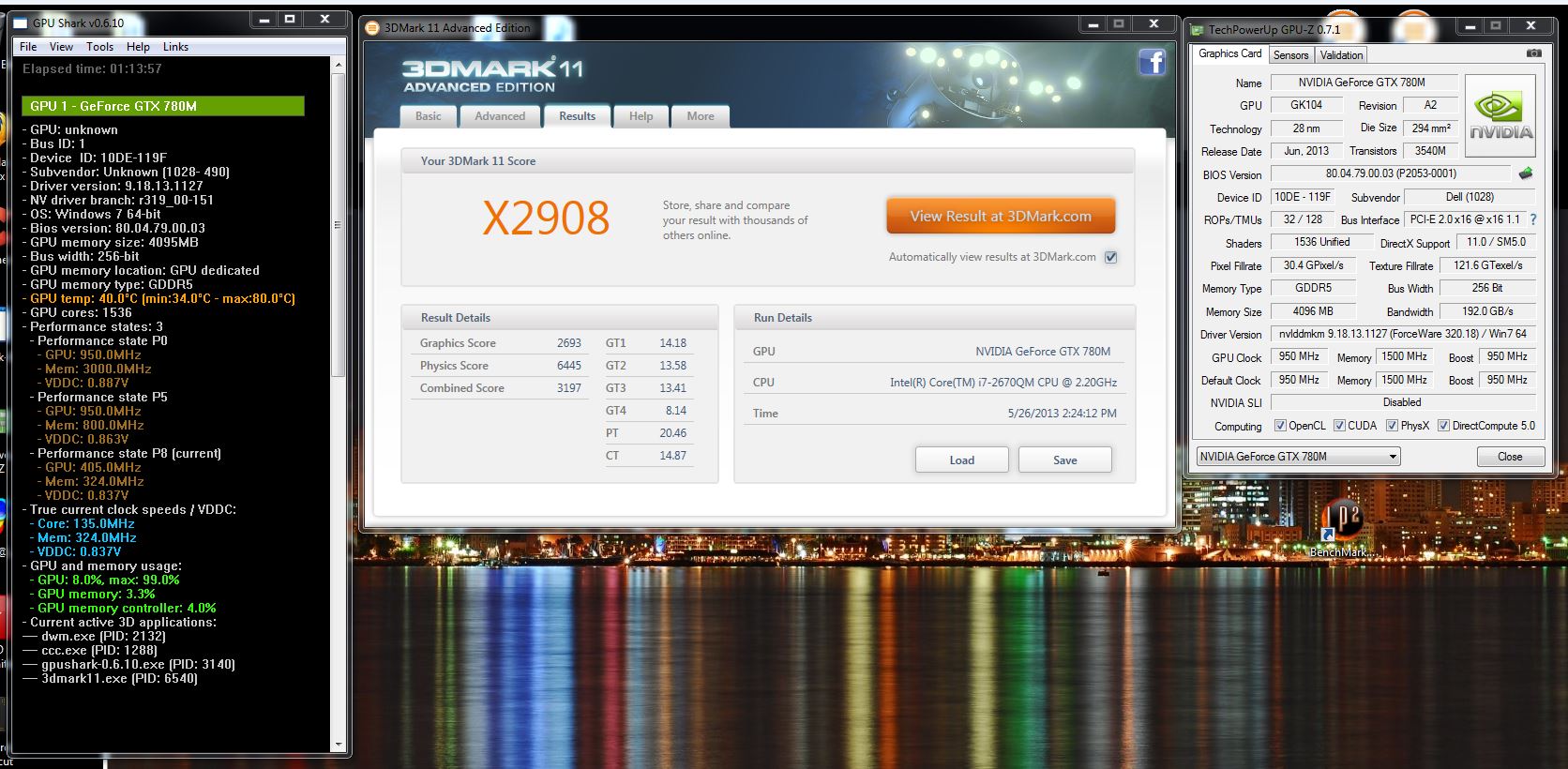Open the Help menu in GPU Shark
This screenshot has height=769, width=1568.
click(x=138, y=47)
